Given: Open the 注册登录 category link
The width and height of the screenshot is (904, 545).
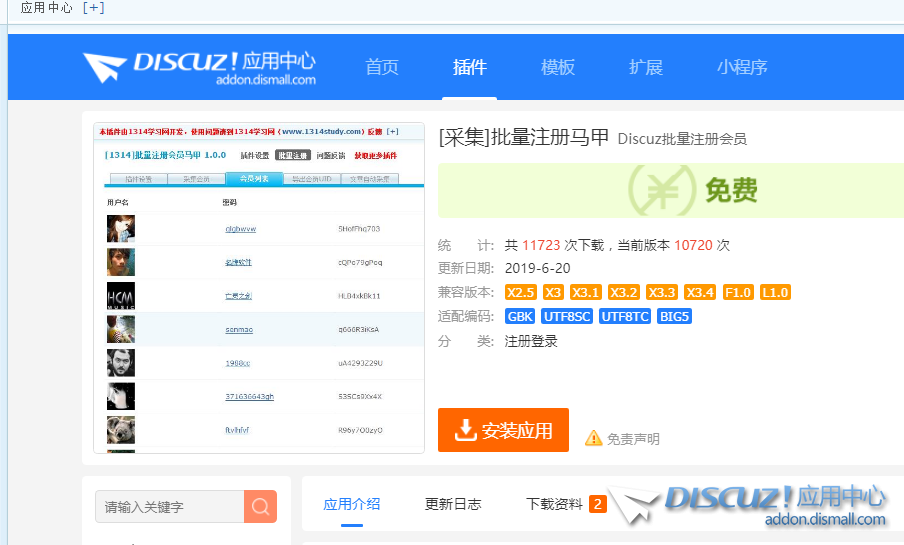Looking at the screenshot, I should [531, 341].
